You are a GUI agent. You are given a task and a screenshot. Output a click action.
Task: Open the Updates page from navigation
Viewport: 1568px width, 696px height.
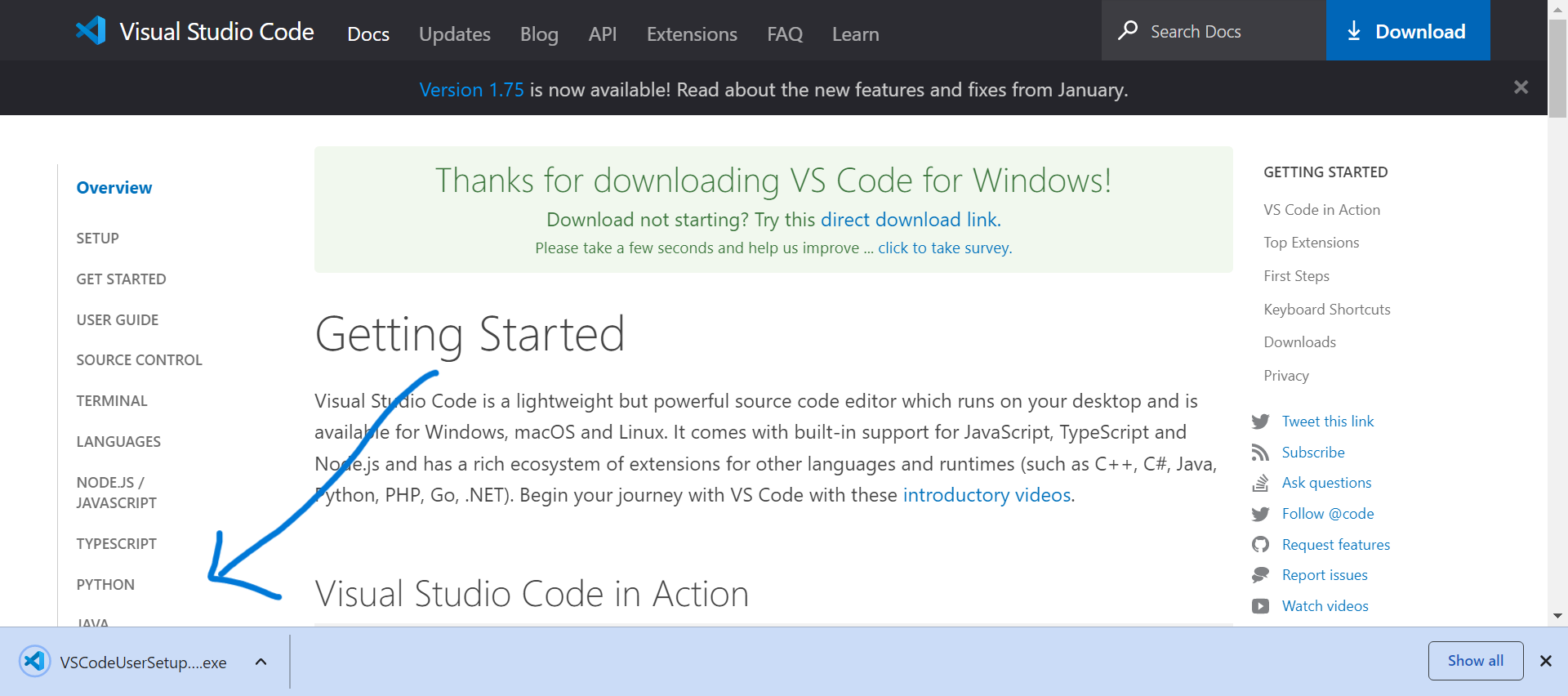pyautogui.click(x=454, y=34)
